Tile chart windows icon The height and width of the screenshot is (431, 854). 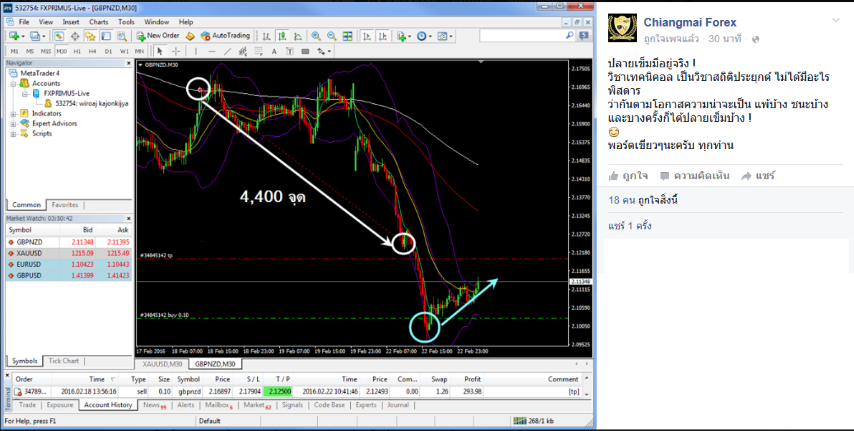347,36
